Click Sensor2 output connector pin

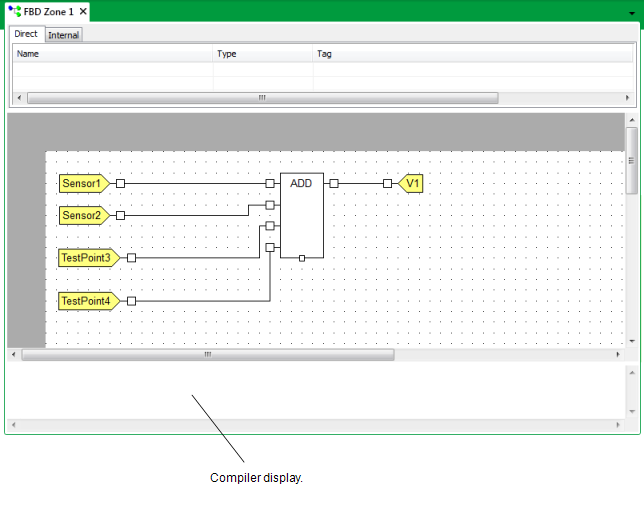[120, 216]
